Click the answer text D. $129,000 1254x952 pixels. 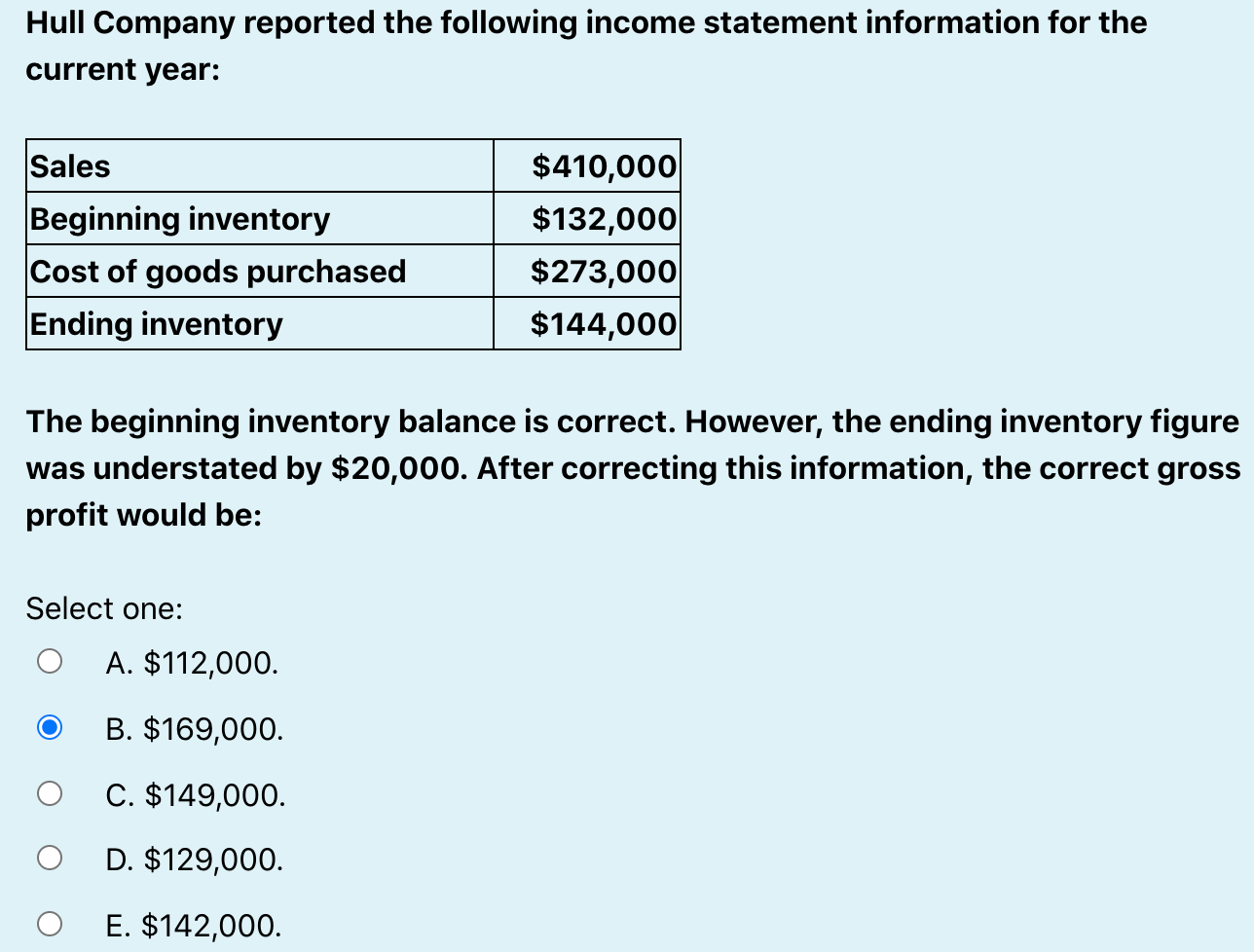tap(194, 860)
